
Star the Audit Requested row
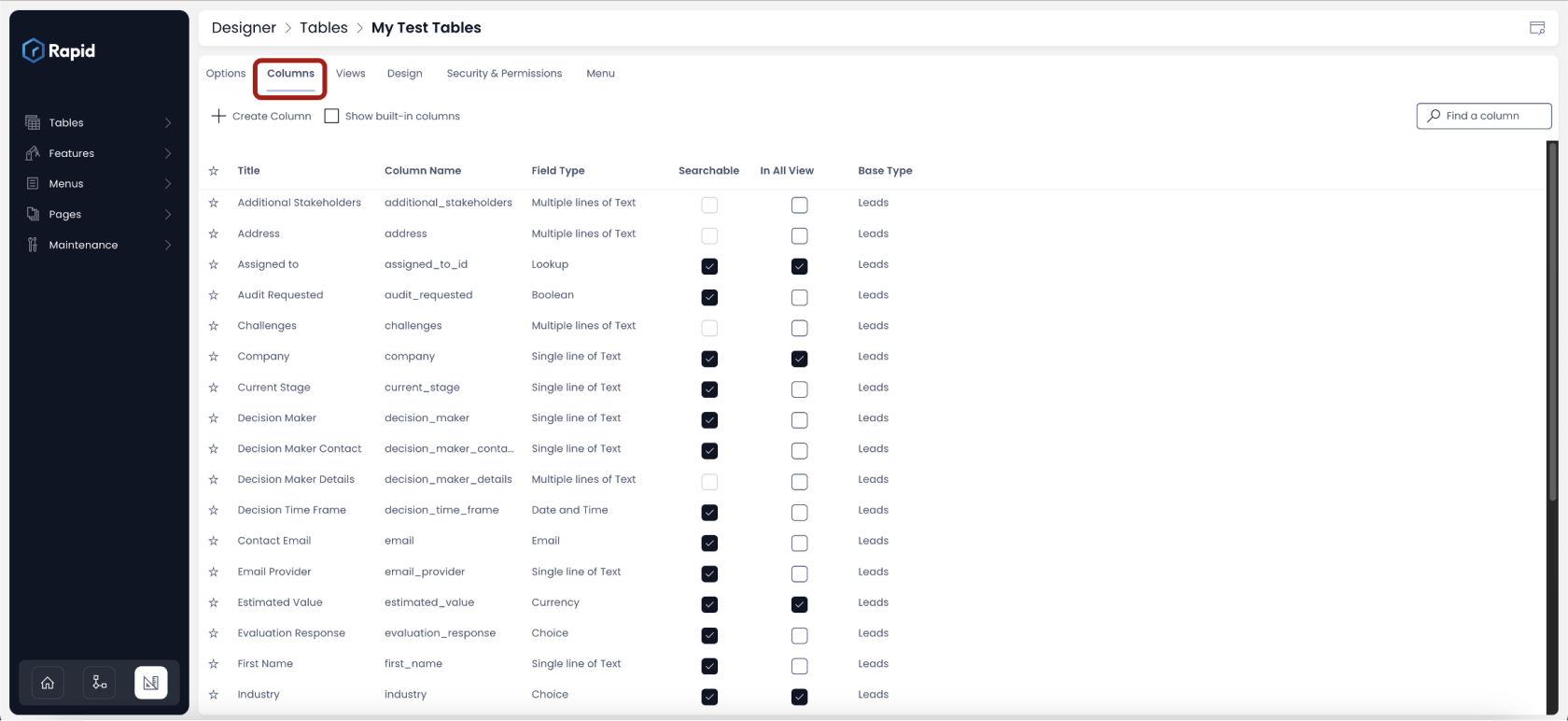point(214,295)
